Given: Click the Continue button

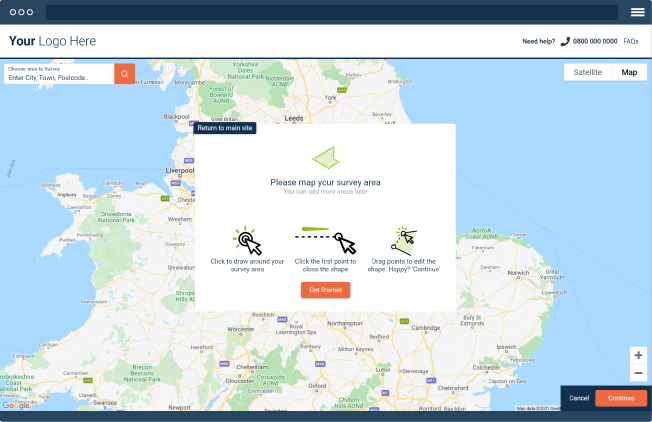Looking at the screenshot, I should pos(621,398).
